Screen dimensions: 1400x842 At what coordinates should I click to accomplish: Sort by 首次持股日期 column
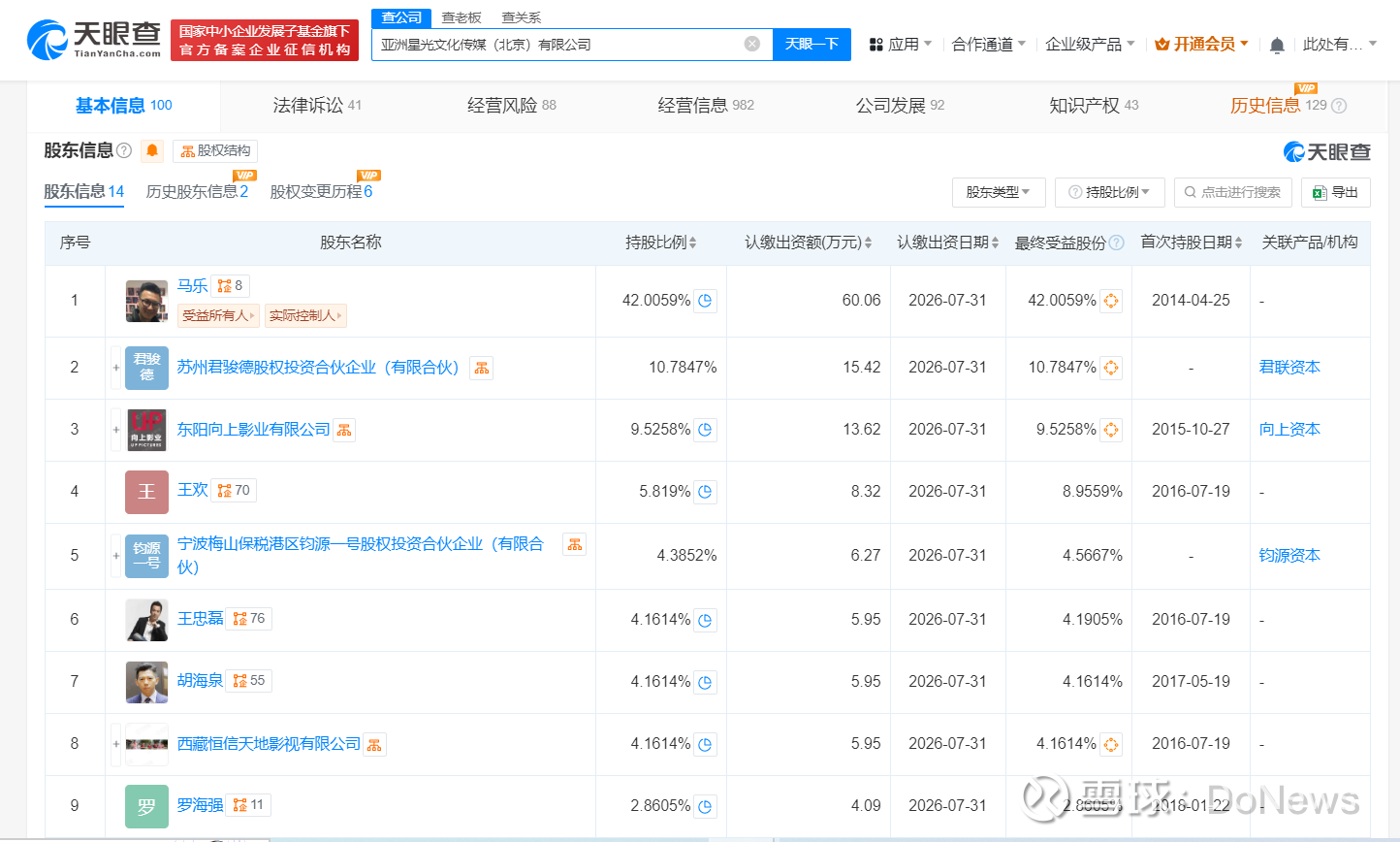click(1192, 243)
